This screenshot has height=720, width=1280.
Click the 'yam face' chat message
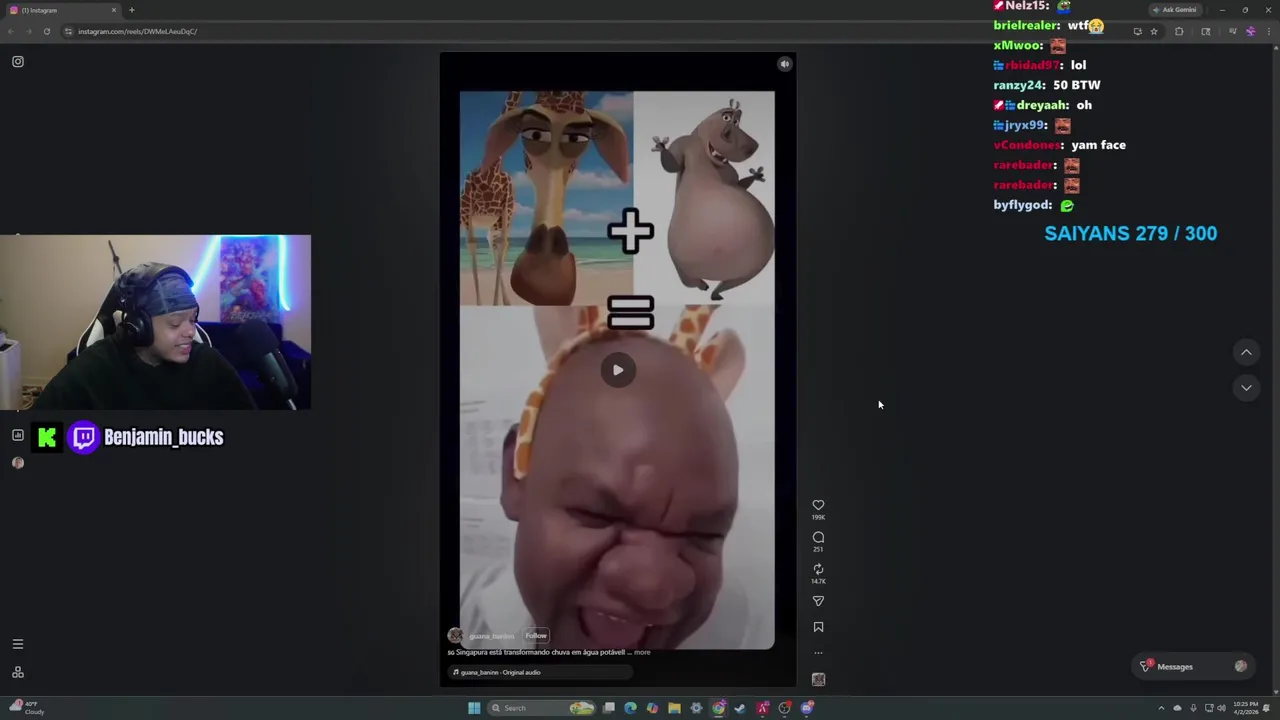coord(1098,145)
